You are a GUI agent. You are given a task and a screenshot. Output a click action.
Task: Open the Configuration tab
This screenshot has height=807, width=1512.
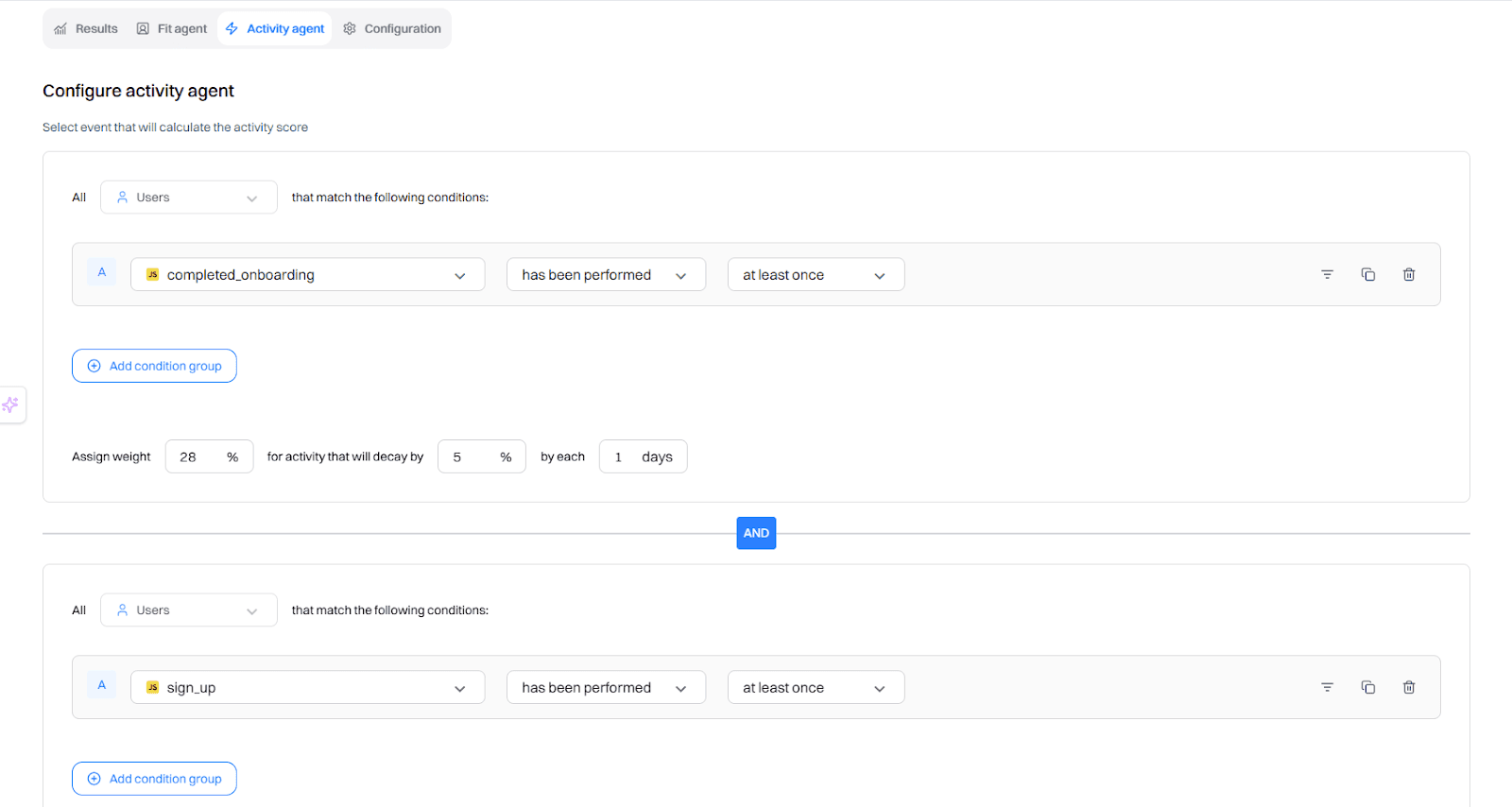point(392,29)
